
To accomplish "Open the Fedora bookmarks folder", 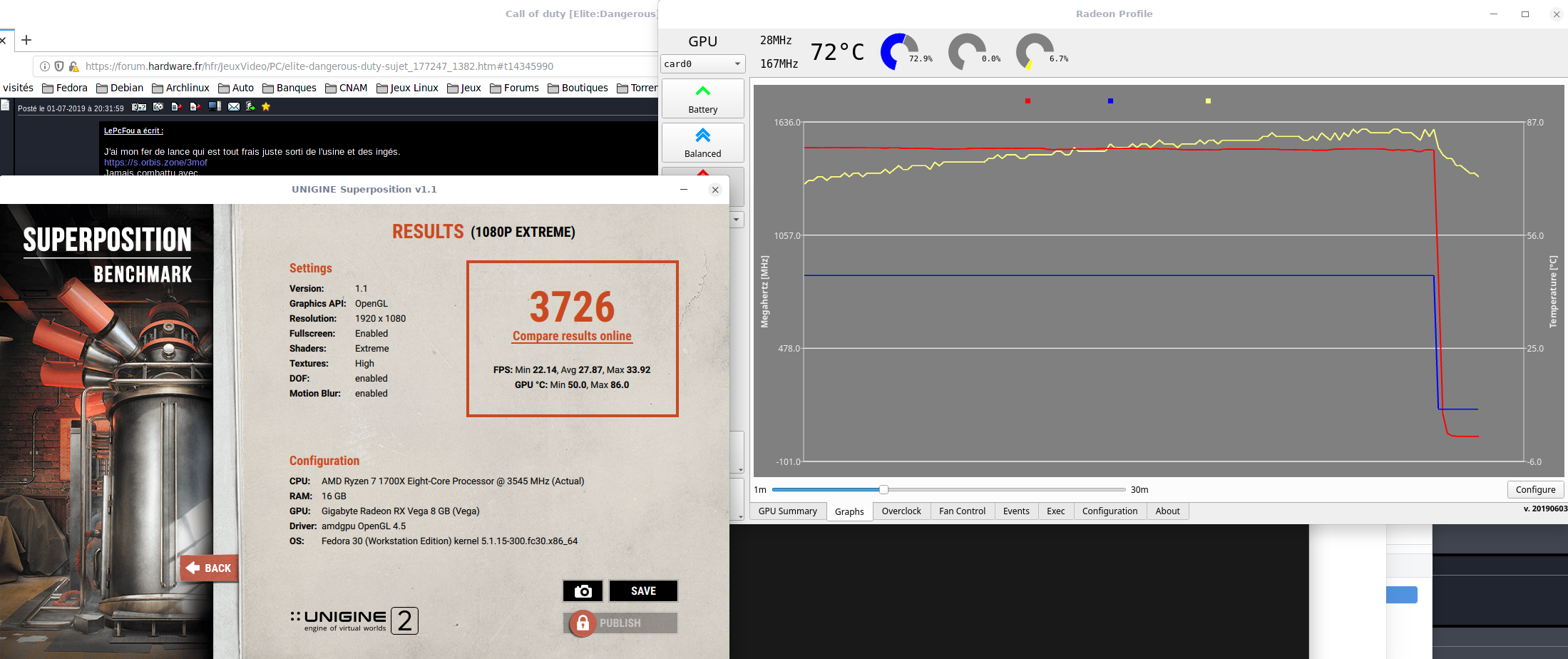I will pyautogui.click(x=65, y=88).
